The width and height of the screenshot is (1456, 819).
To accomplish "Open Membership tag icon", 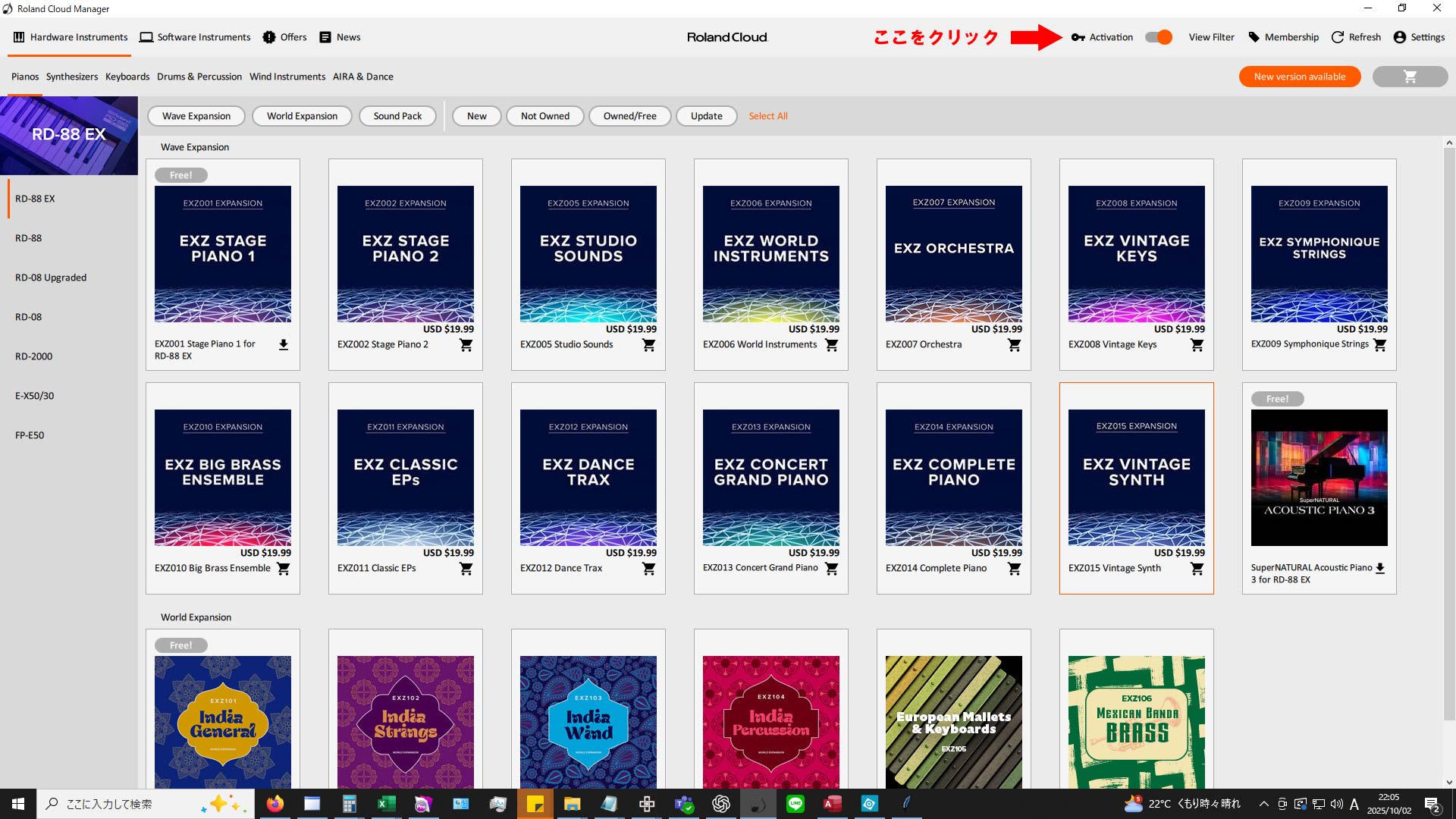I will click(1254, 37).
